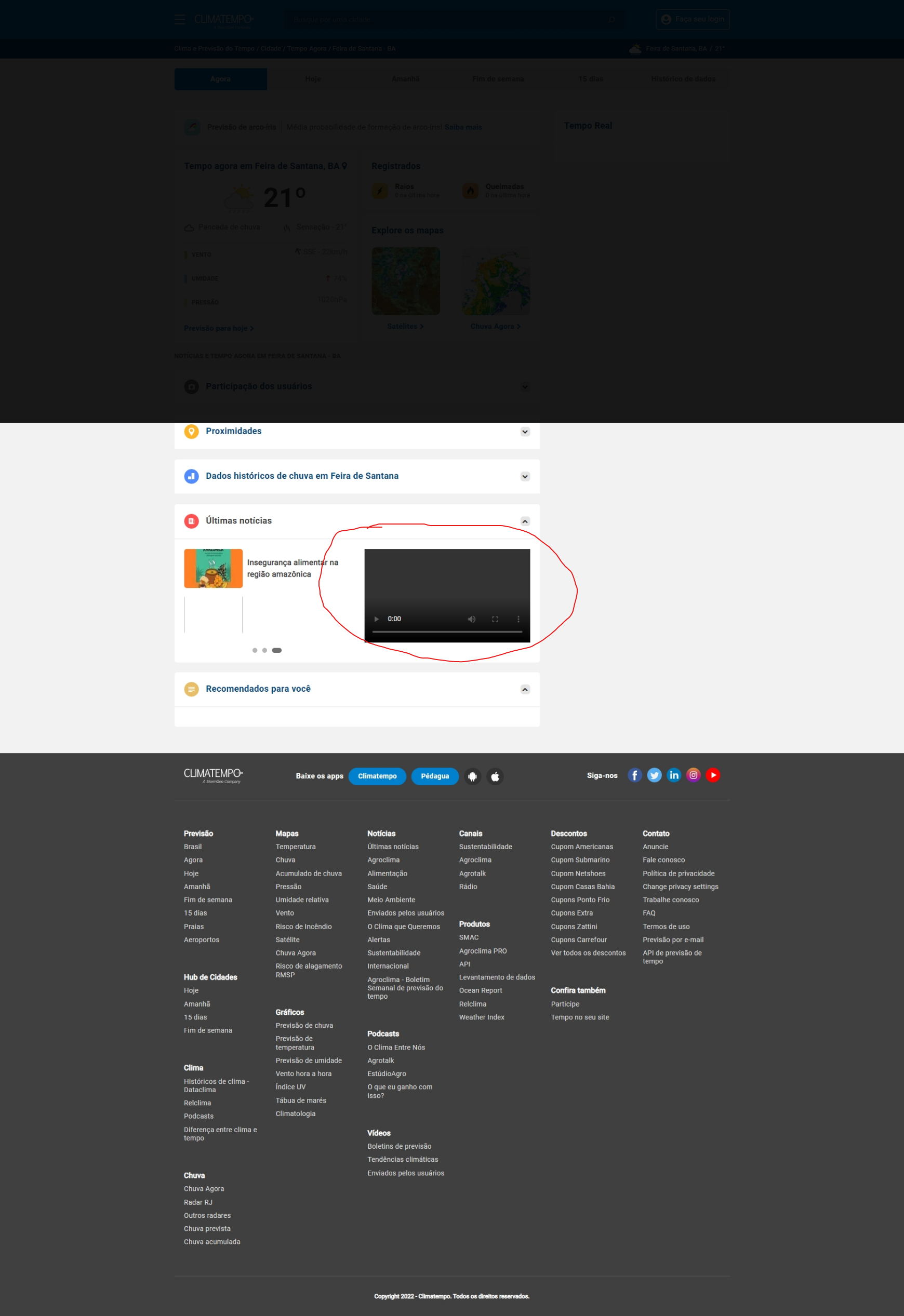Toggle fullscreen on the video player
The width and height of the screenshot is (904, 1316).
click(495, 619)
